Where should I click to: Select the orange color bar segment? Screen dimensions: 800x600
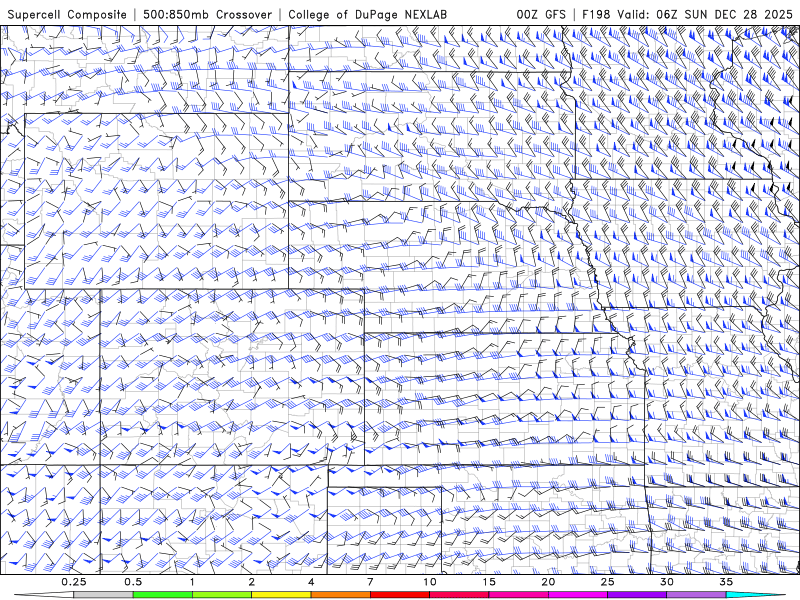[x=340, y=595]
